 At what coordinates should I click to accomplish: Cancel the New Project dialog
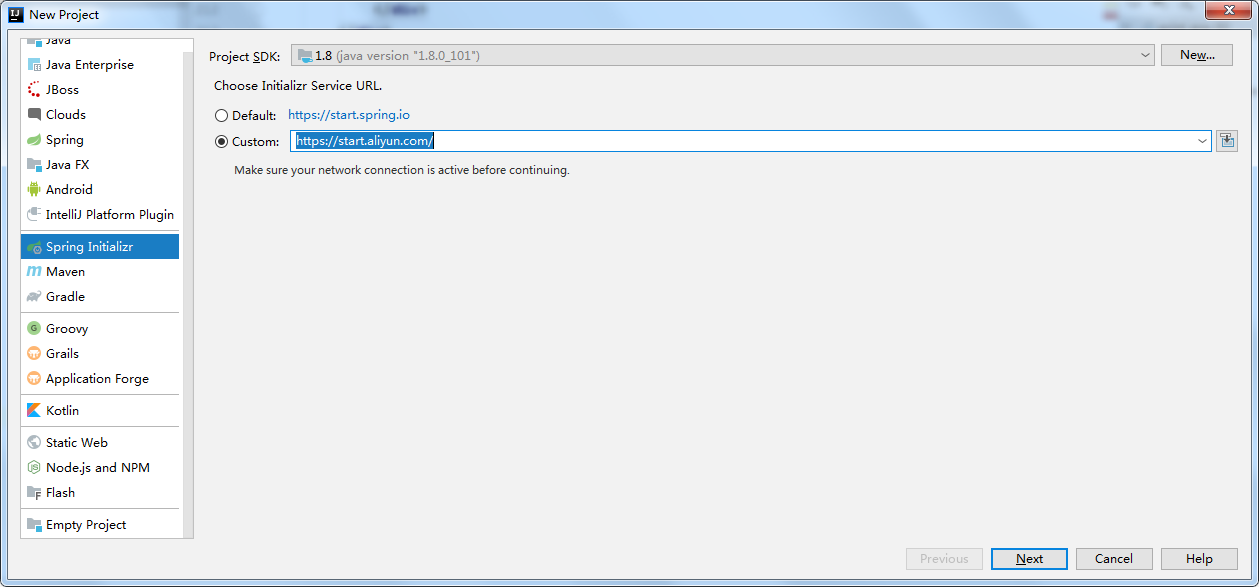(1114, 559)
